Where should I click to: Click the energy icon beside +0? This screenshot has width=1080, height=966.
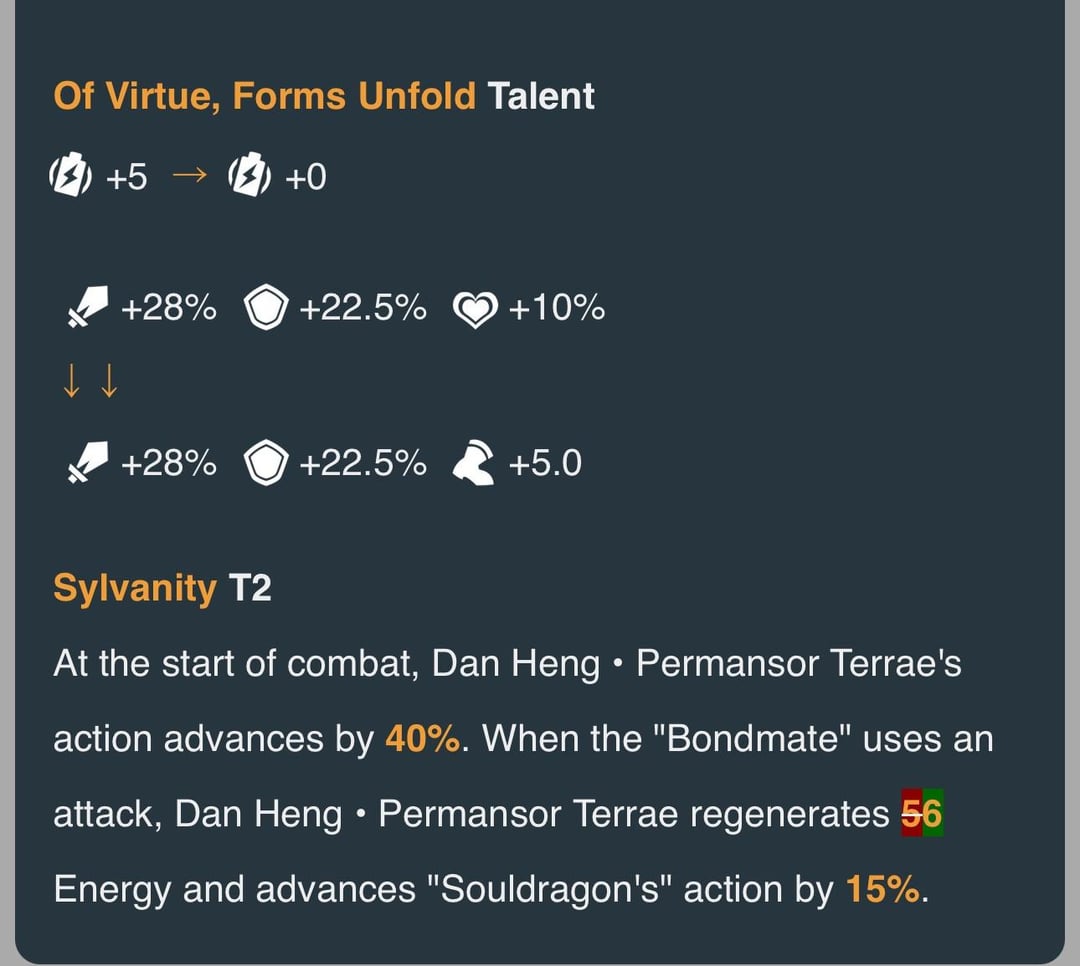click(249, 178)
